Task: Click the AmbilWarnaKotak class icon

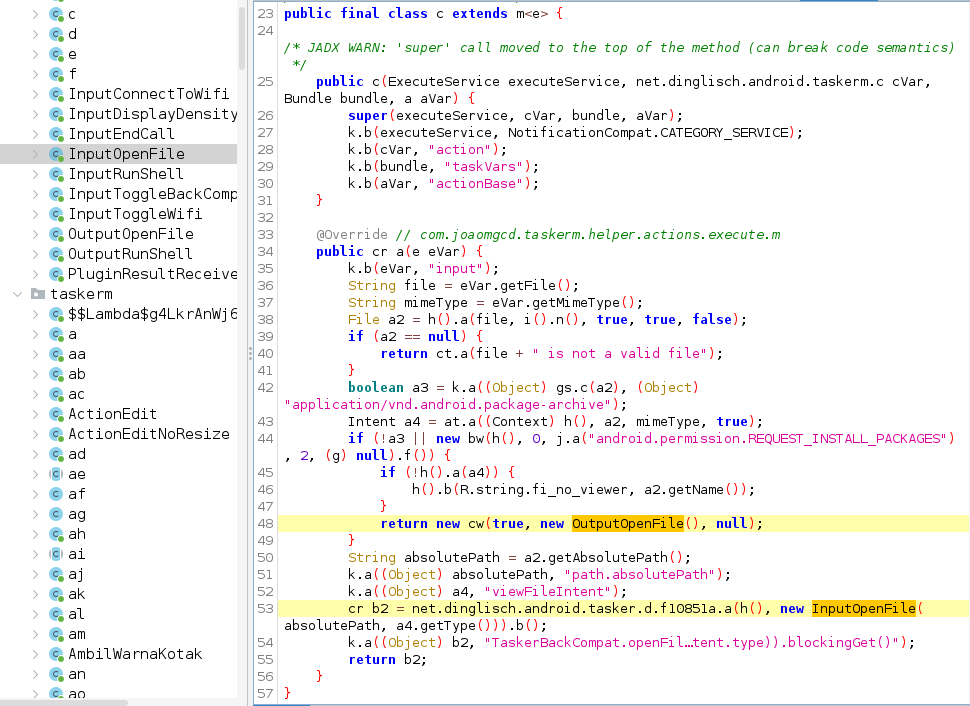Action: pyautogui.click(x=56, y=654)
